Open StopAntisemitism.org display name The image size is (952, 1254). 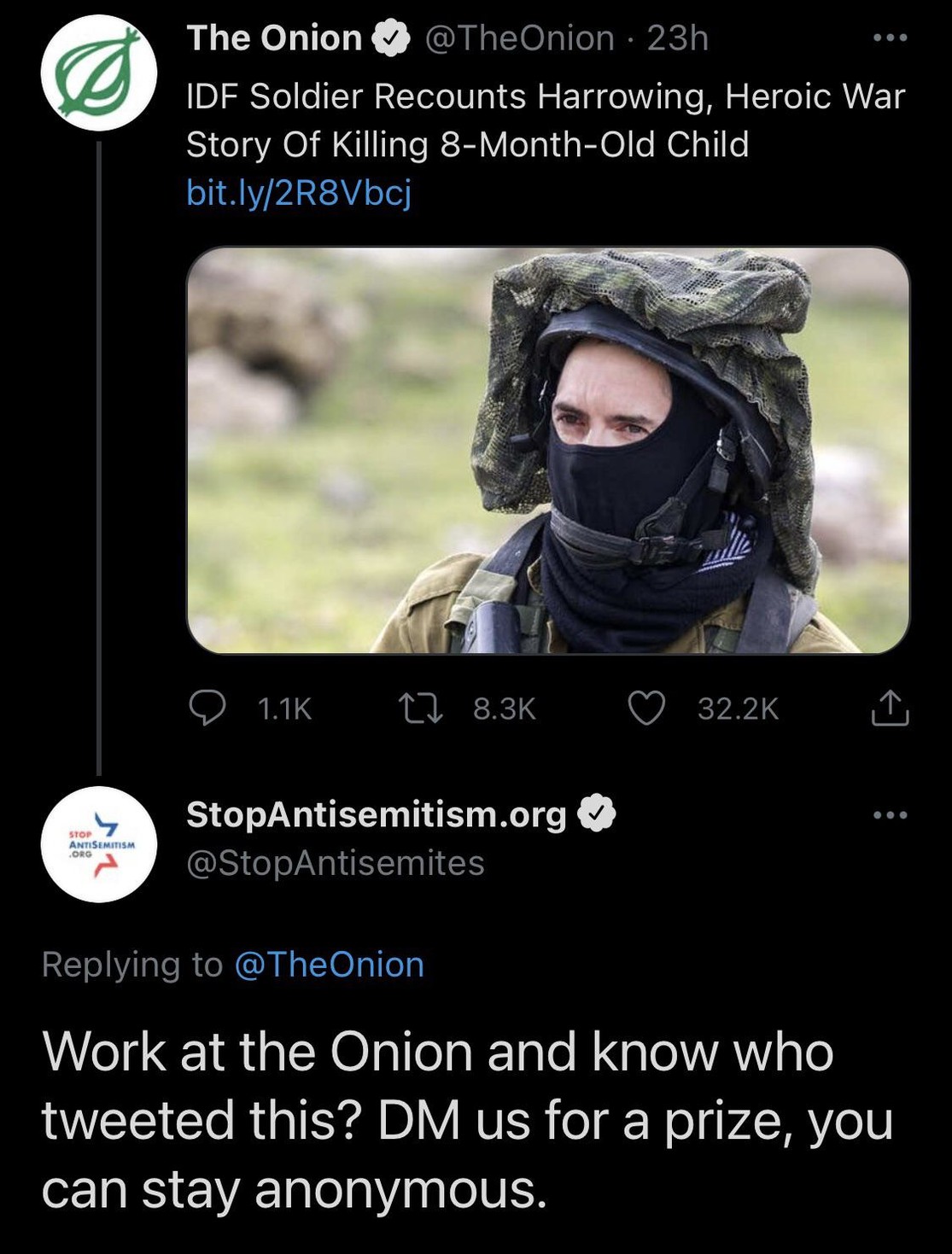click(x=377, y=814)
